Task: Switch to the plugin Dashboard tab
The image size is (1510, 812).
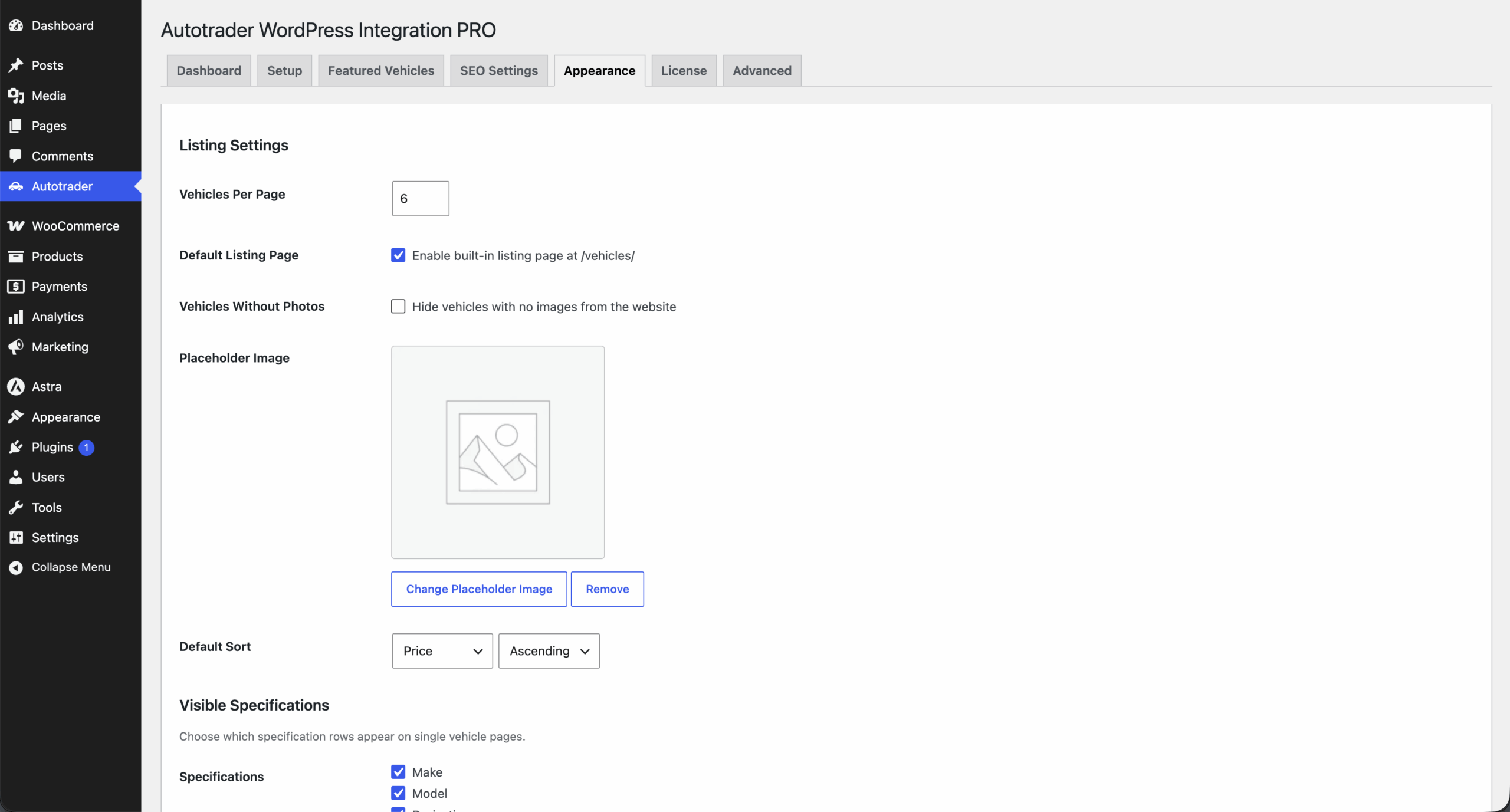Action: coord(209,71)
